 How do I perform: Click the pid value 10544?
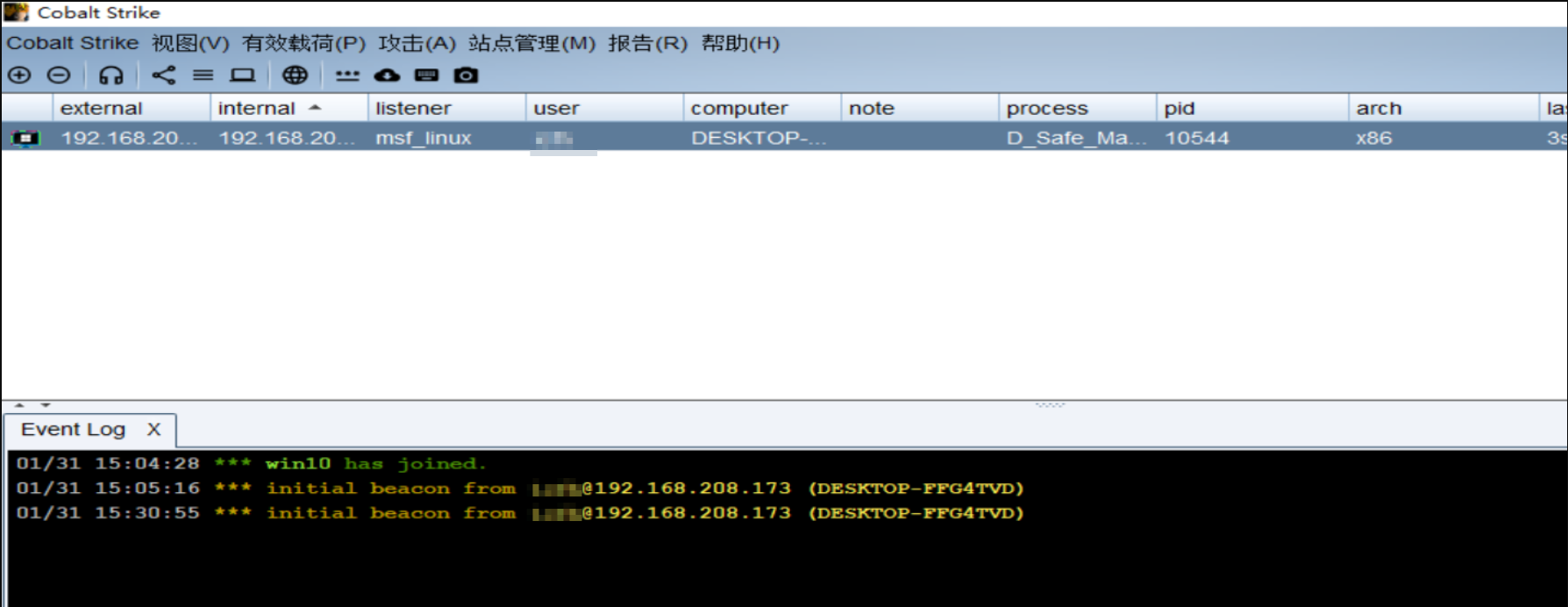[1197, 138]
